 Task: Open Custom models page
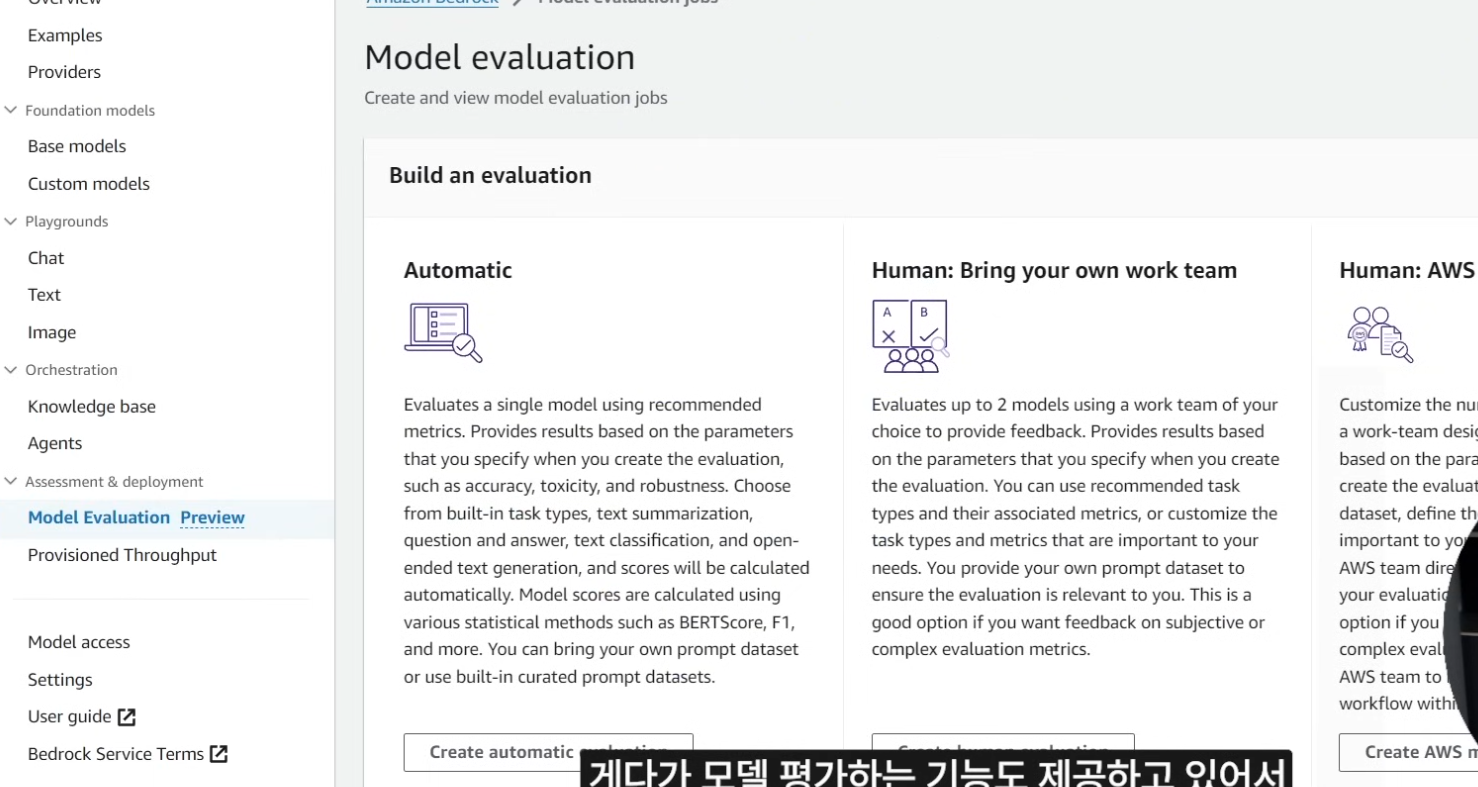(89, 184)
